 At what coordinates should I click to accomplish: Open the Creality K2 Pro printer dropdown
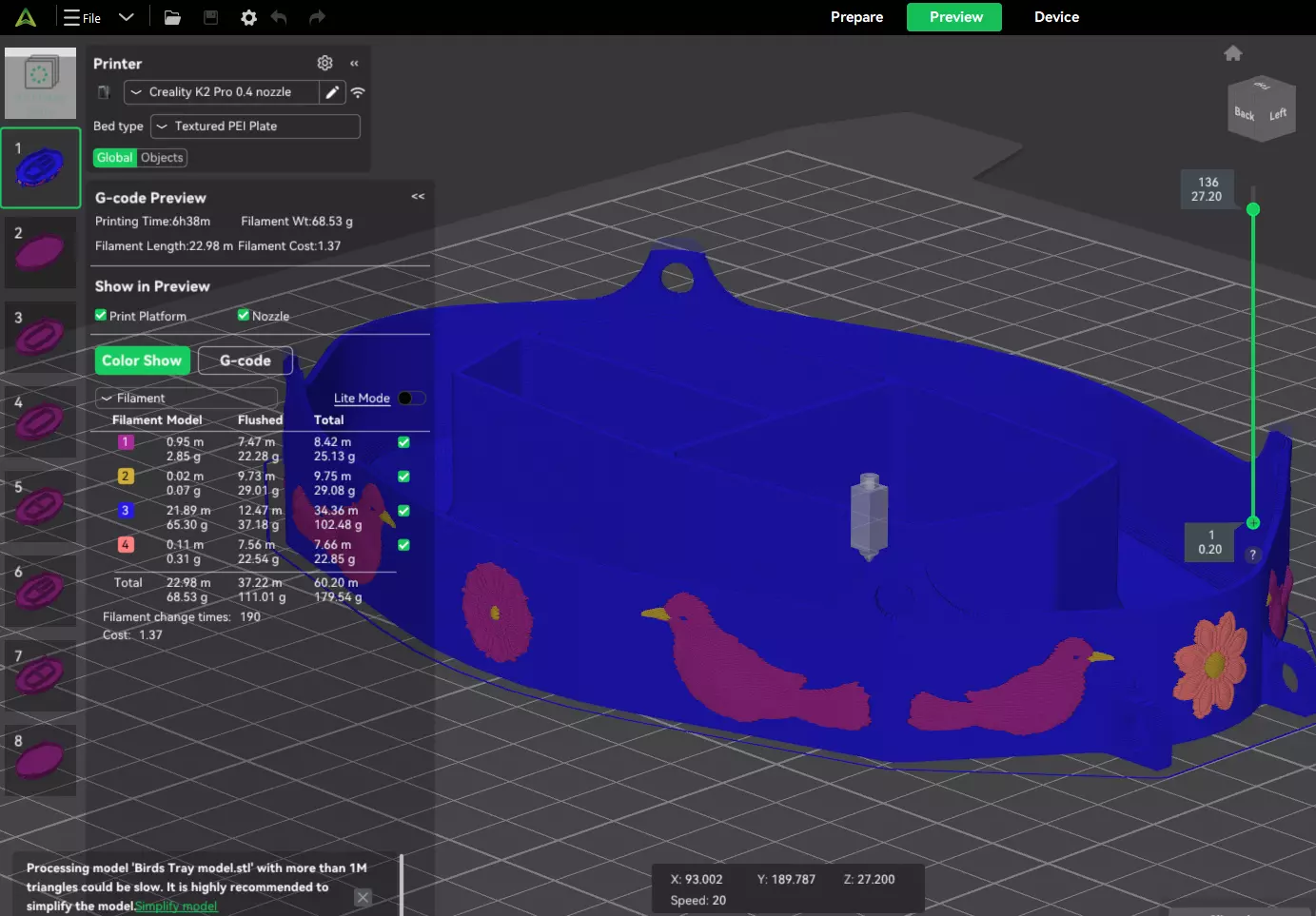click(x=221, y=92)
